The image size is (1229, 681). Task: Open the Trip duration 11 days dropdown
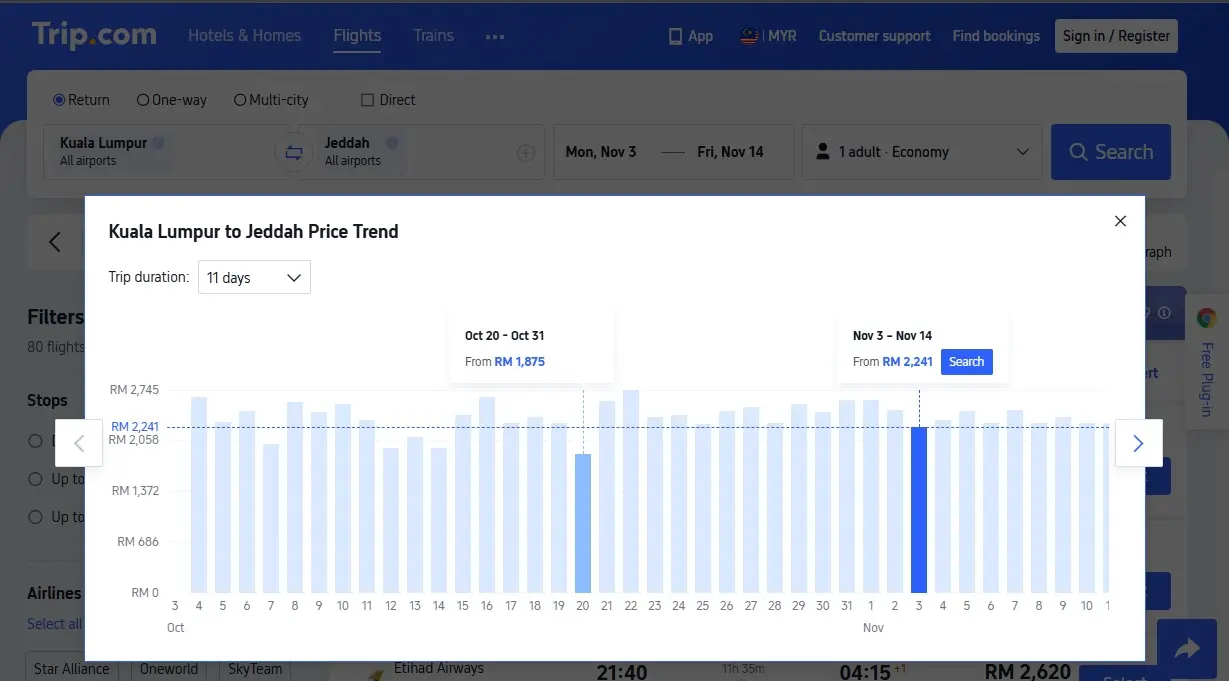254,277
